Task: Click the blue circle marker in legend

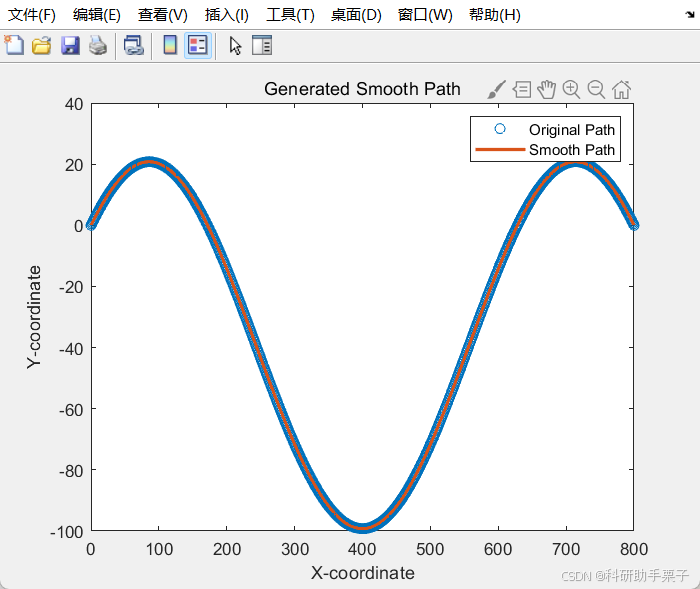Action: (x=500, y=129)
